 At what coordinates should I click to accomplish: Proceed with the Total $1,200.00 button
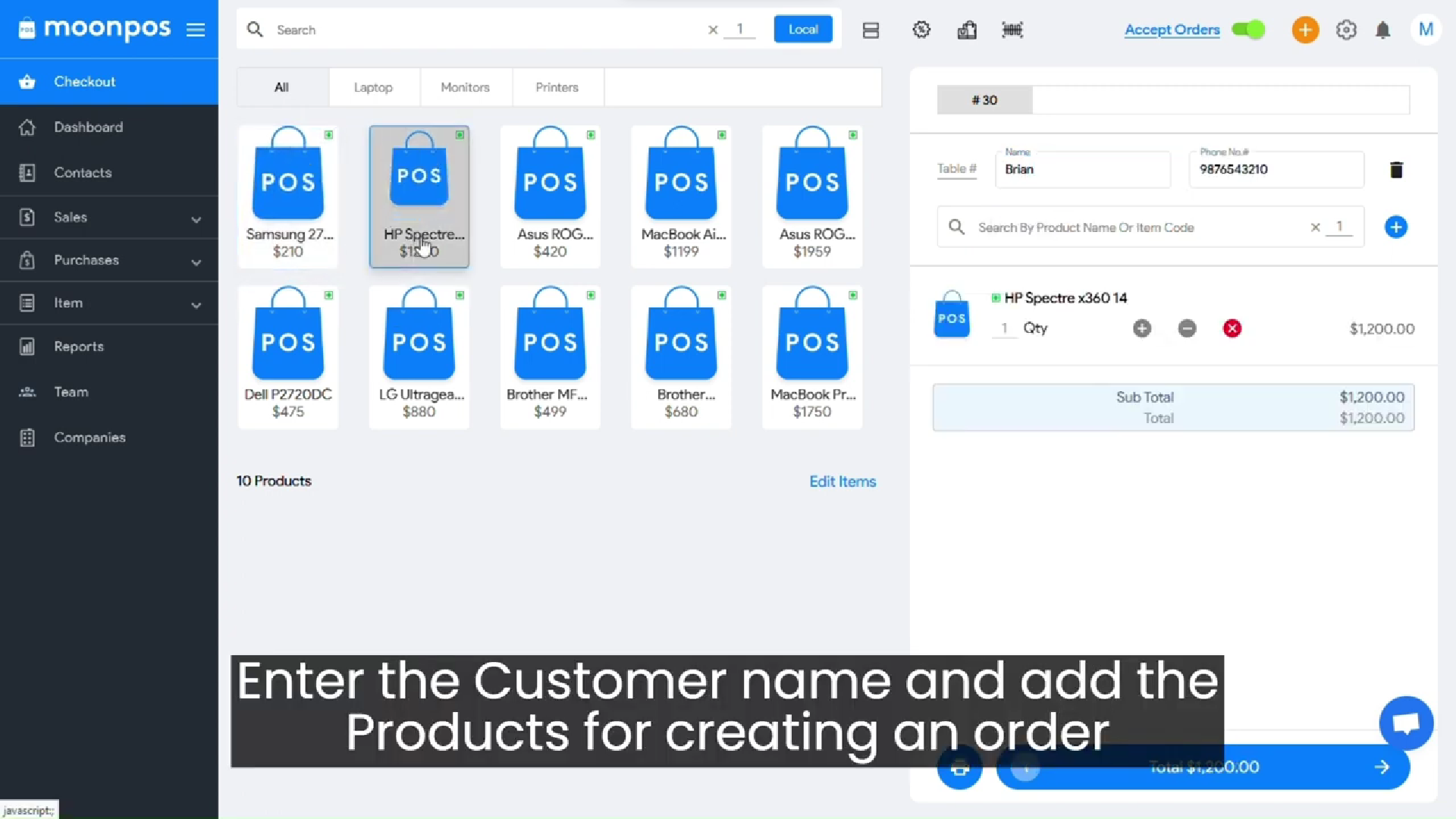point(1203,767)
